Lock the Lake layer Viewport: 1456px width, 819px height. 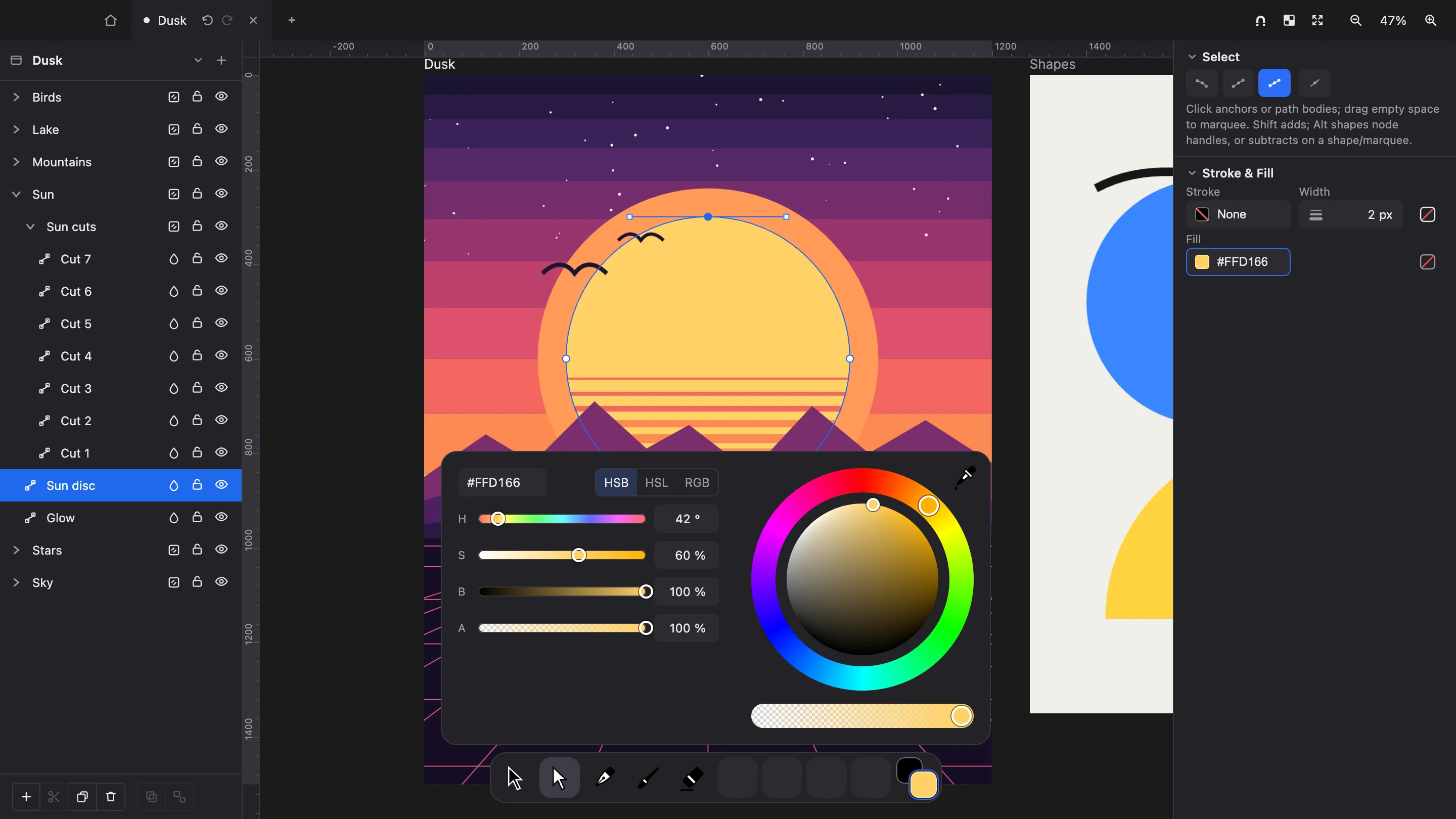[197, 129]
